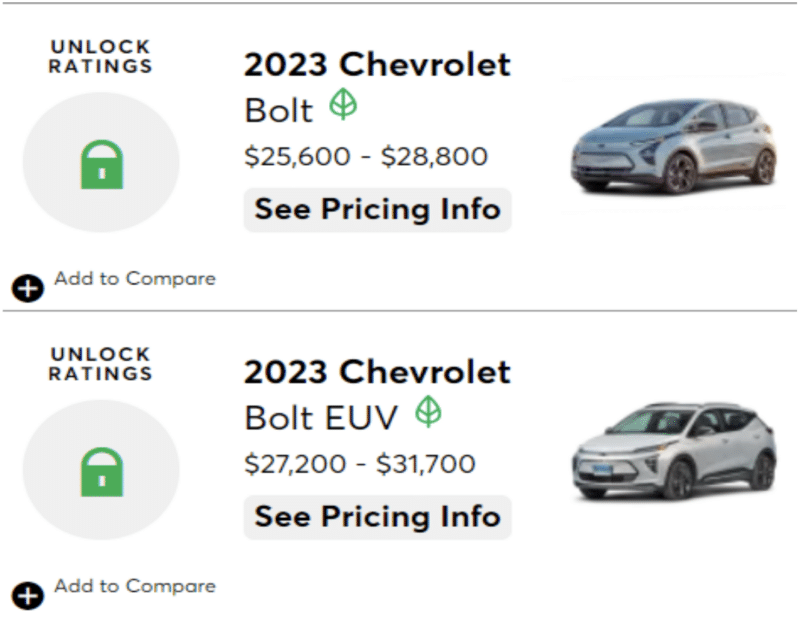
Task: Click the green lock icon for Bolt EUV
Action: [101, 472]
